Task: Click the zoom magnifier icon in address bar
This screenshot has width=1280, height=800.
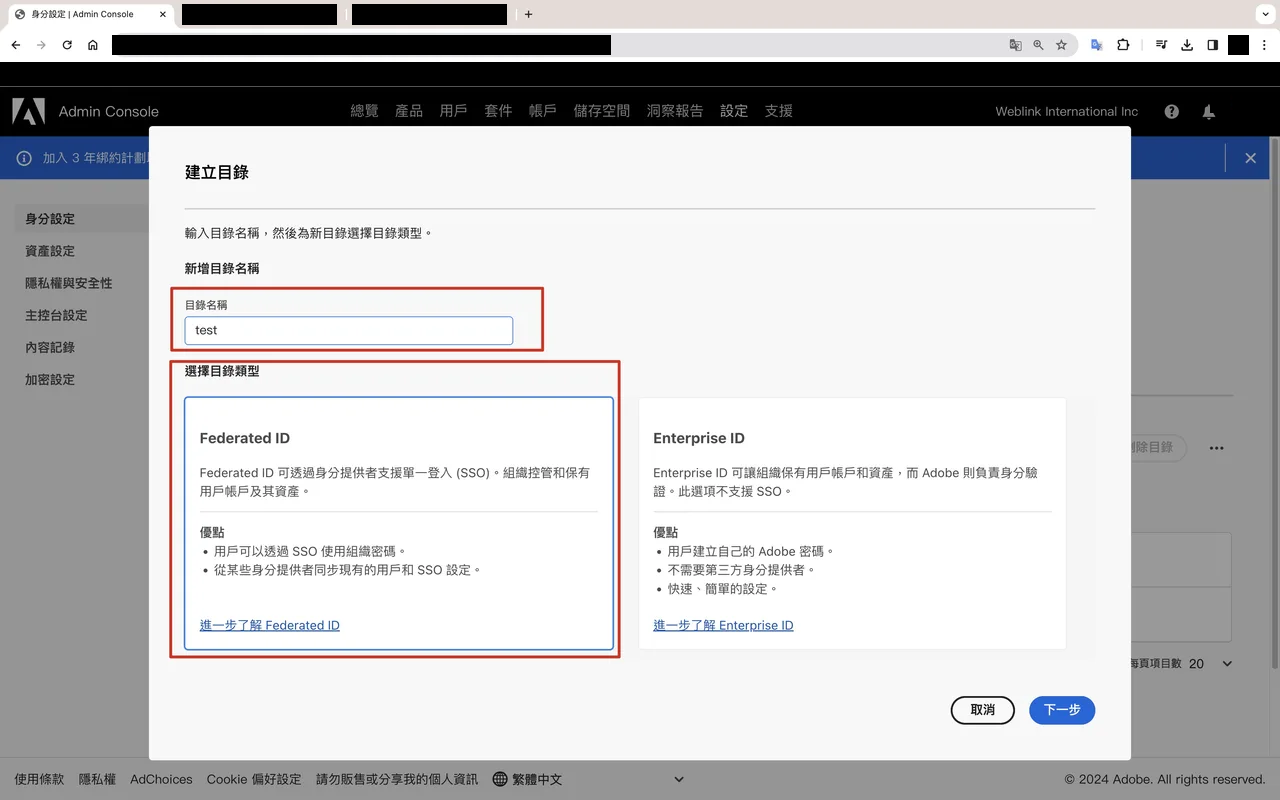Action: pyautogui.click(x=1038, y=45)
